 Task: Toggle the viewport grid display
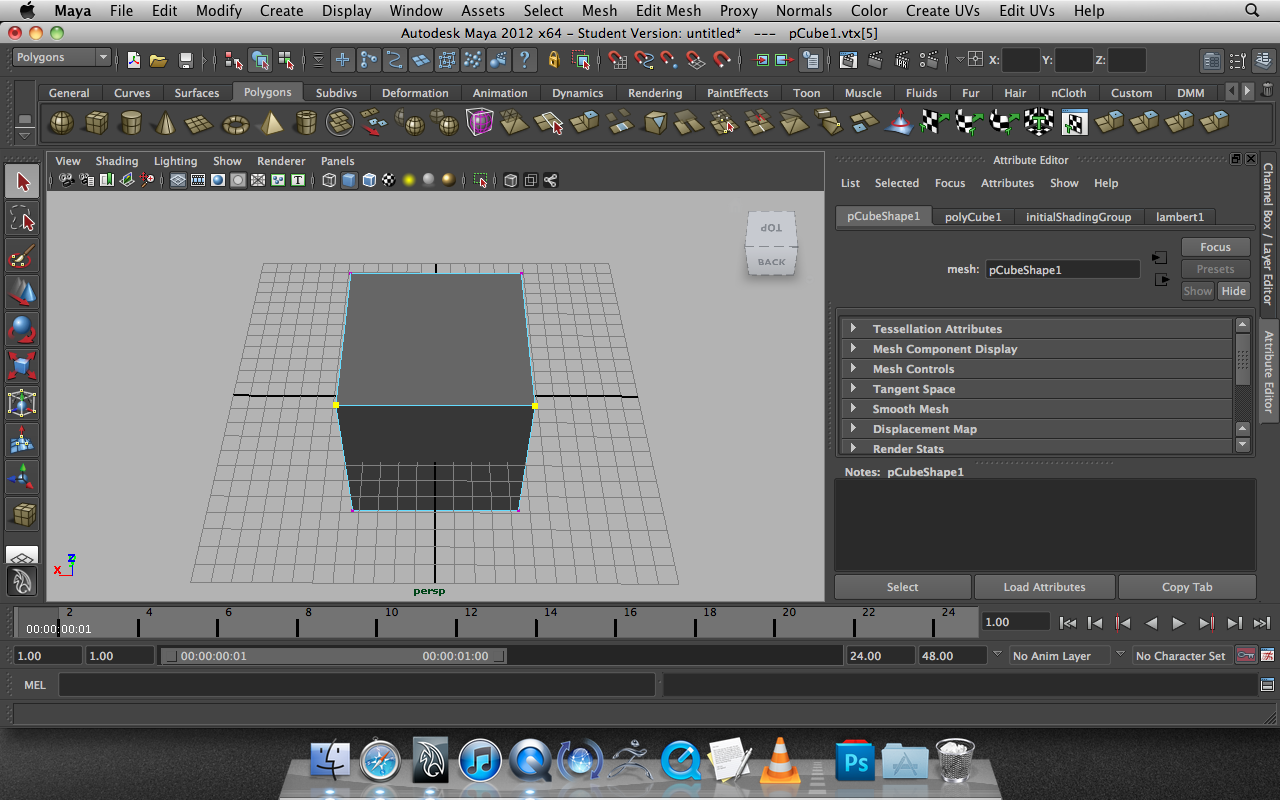(177, 181)
